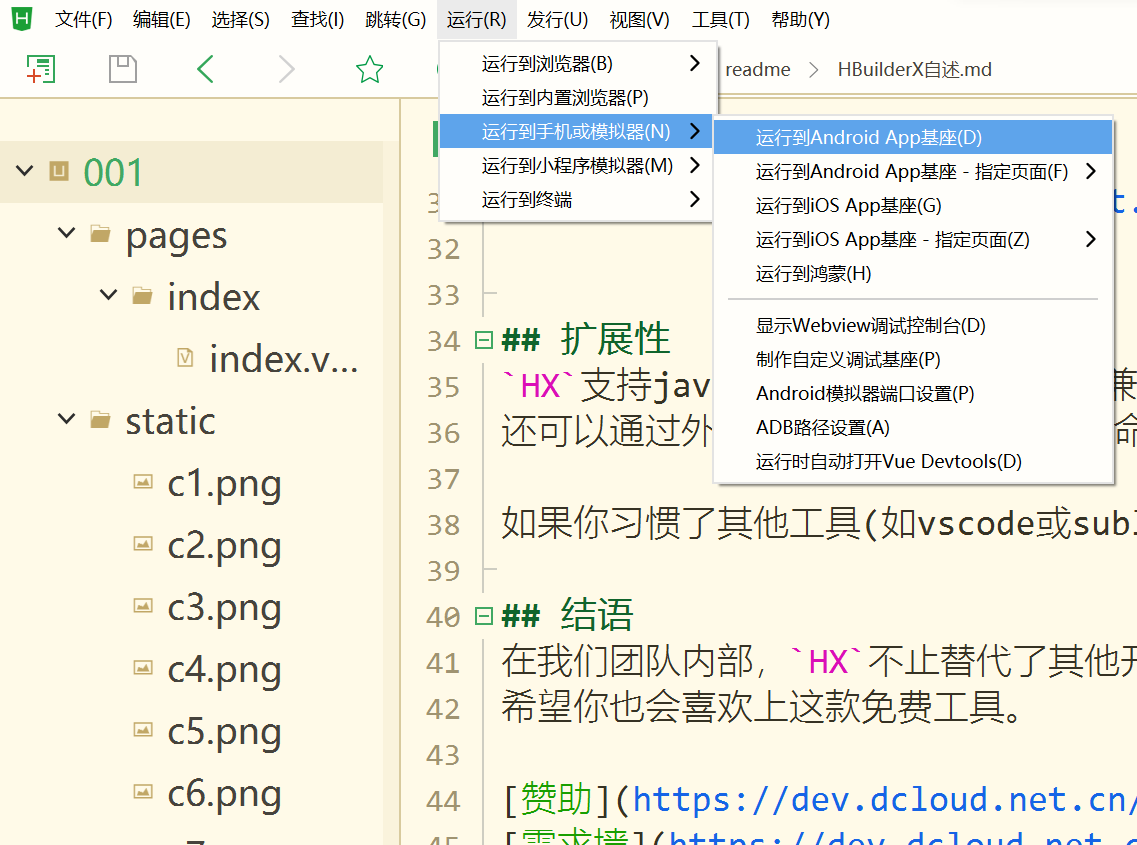The width and height of the screenshot is (1137, 845).
Task: Expand 运行到终端 submenu arrow
Action: click(695, 199)
